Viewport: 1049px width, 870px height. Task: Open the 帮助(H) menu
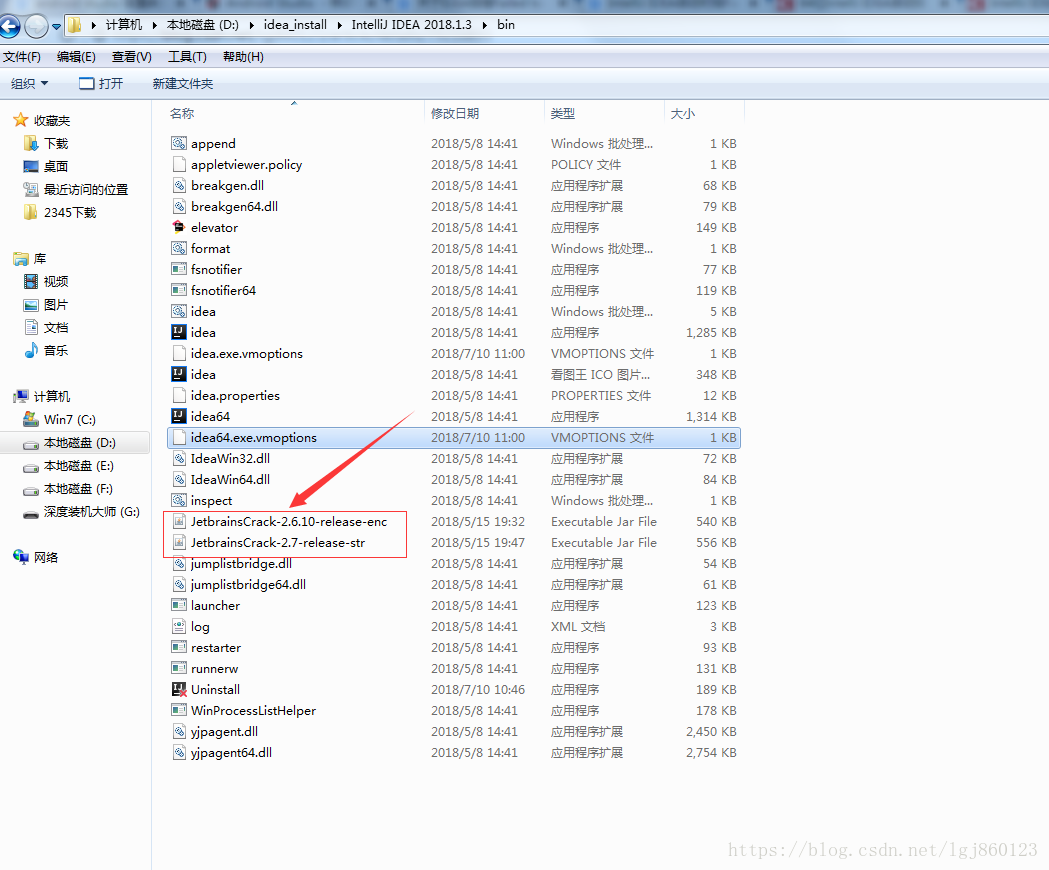(x=243, y=57)
